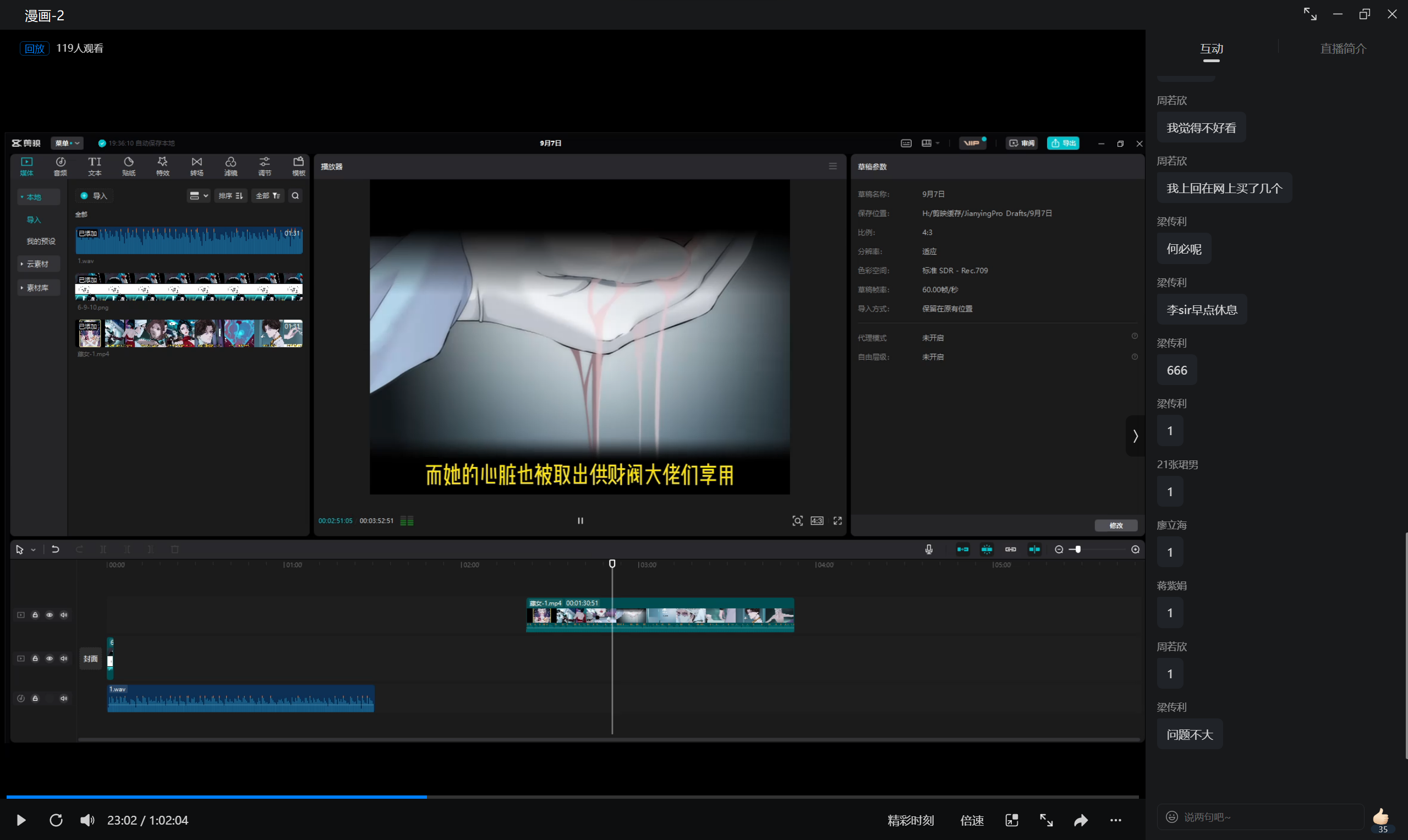Open the three-dots more options icon
The height and width of the screenshot is (840, 1408).
pyautogui.click(x=1115, y=820)
